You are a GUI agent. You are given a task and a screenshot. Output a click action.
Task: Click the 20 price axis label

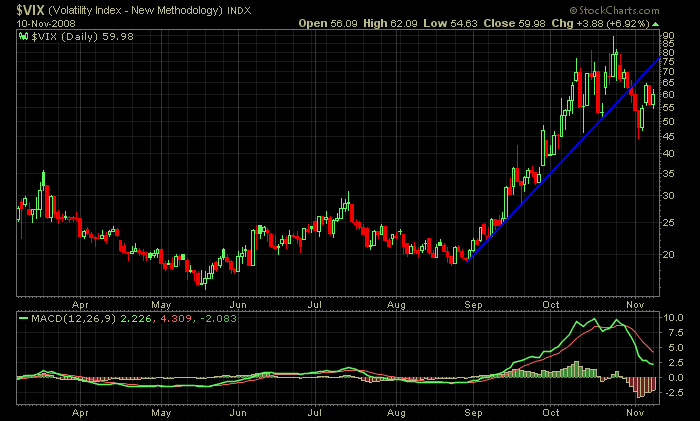[668, 254]
